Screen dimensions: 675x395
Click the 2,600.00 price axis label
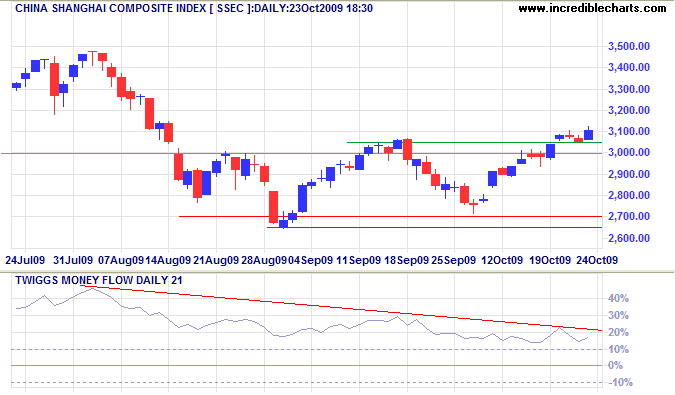[x=629, y=238]
